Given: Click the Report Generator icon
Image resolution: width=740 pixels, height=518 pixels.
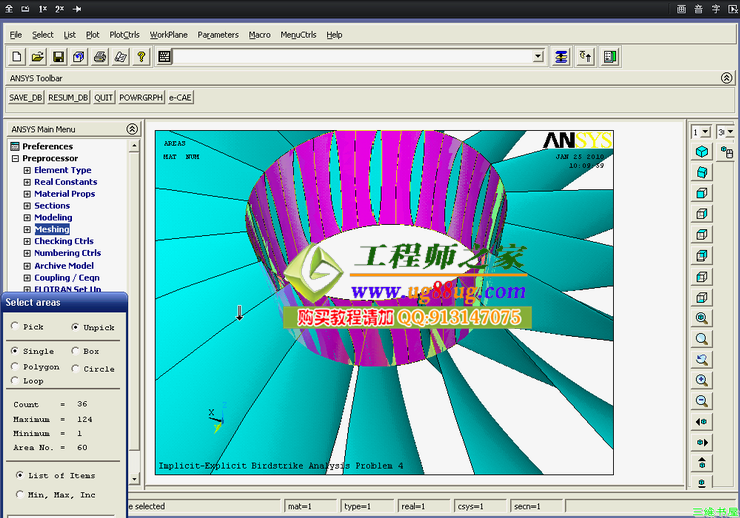Looking at the screenshot, I should pyautogui.click(x=120, y=57).
